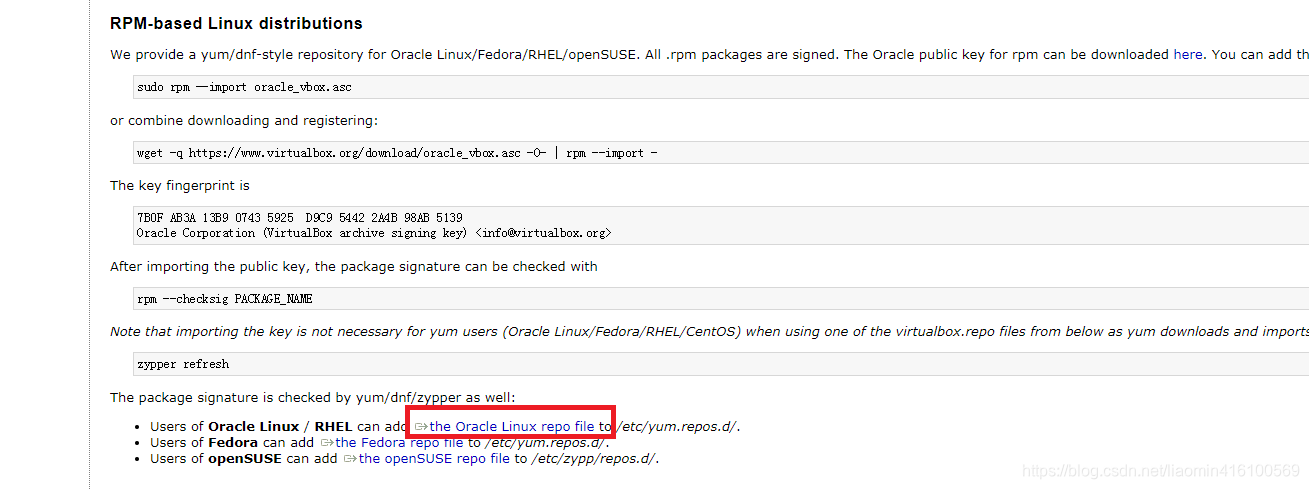
Task: Click the '/etc/zypp/repos.d/' path text
Action: point(593,458)
